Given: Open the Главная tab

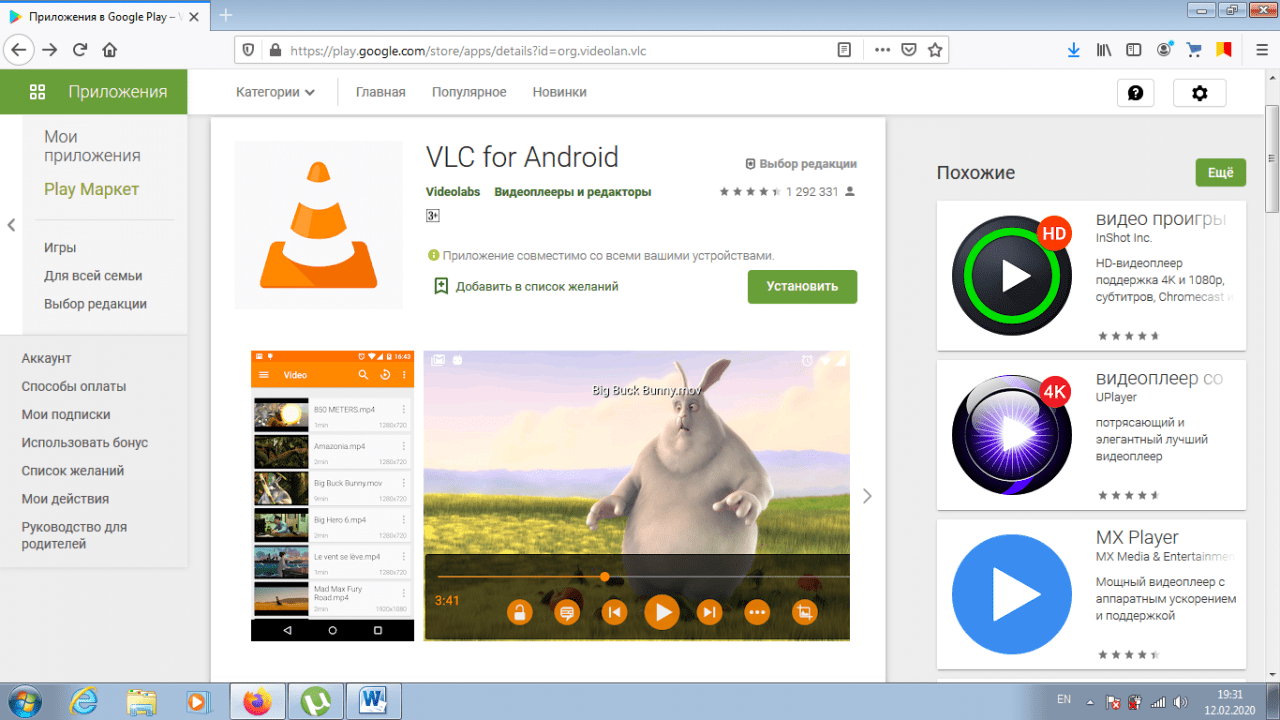Looking at the screenshot, I should 381,92.
